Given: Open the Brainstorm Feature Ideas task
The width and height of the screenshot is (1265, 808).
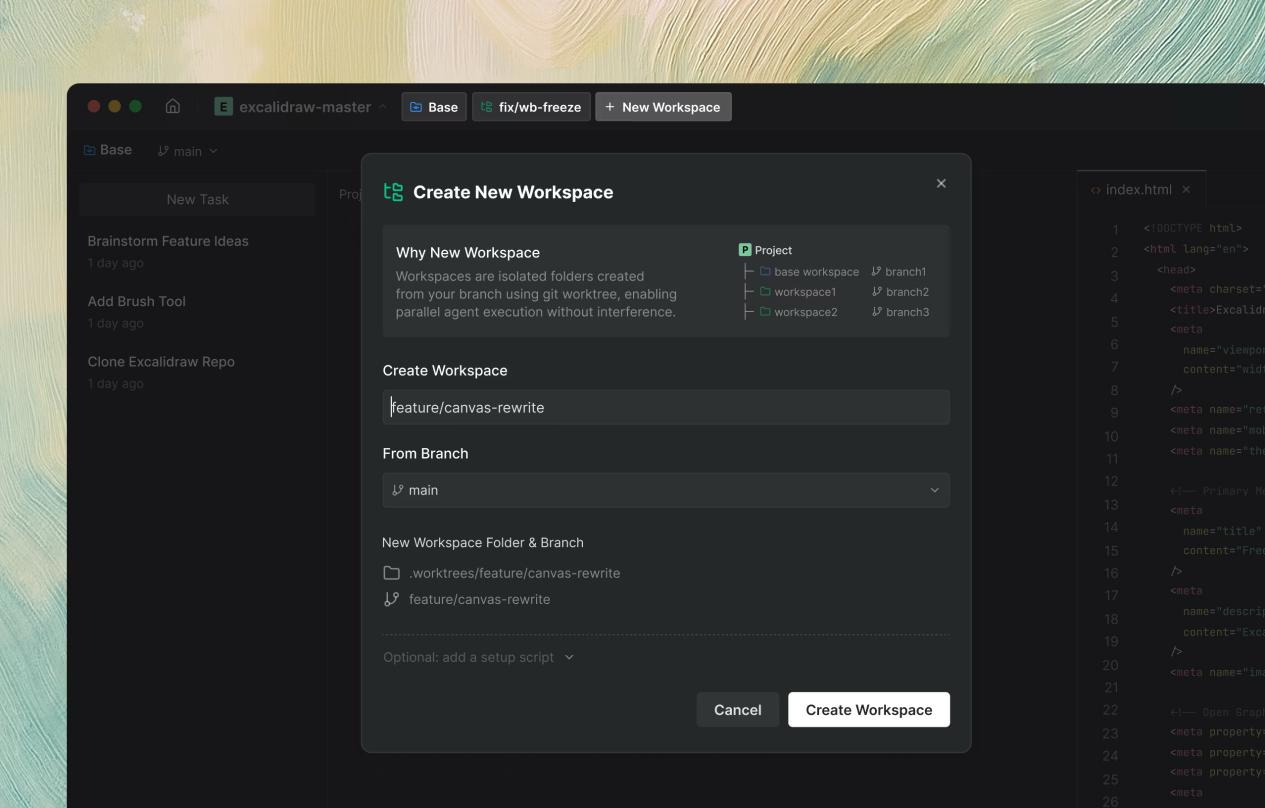Looking at the screenshot, I should 167,240.
